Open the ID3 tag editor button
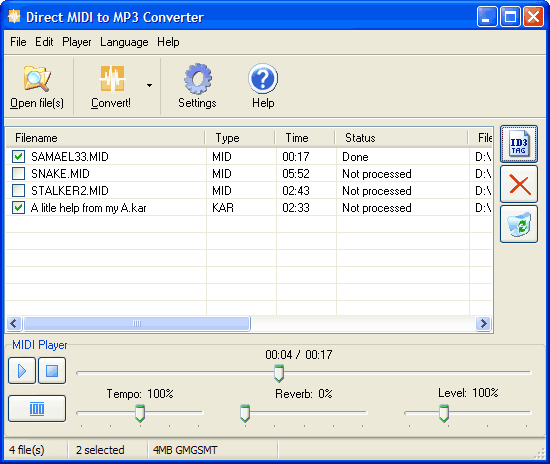This screenshot has height=464, width=550. 519,144
